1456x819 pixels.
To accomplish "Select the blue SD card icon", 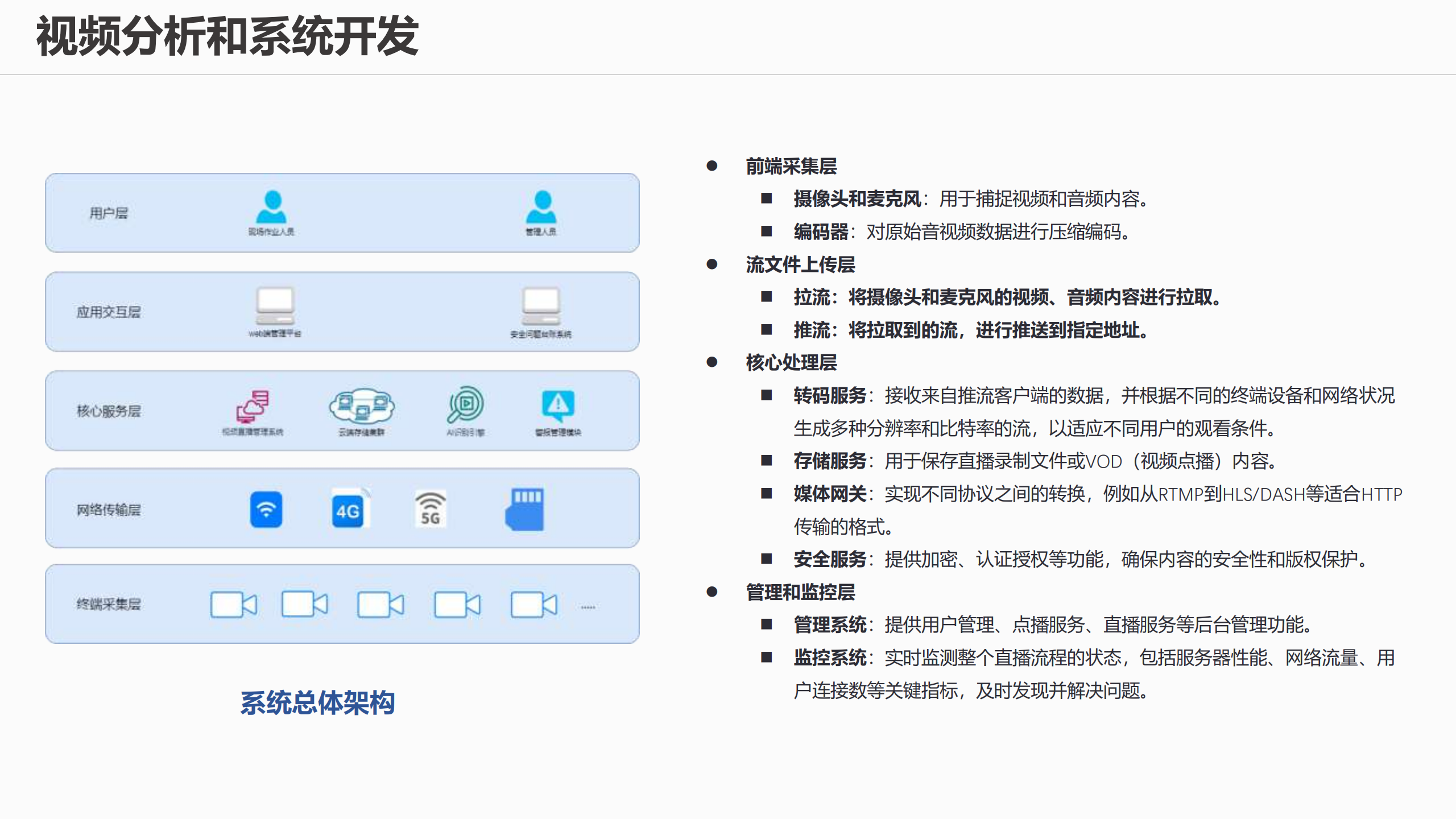I will point(525,509).
